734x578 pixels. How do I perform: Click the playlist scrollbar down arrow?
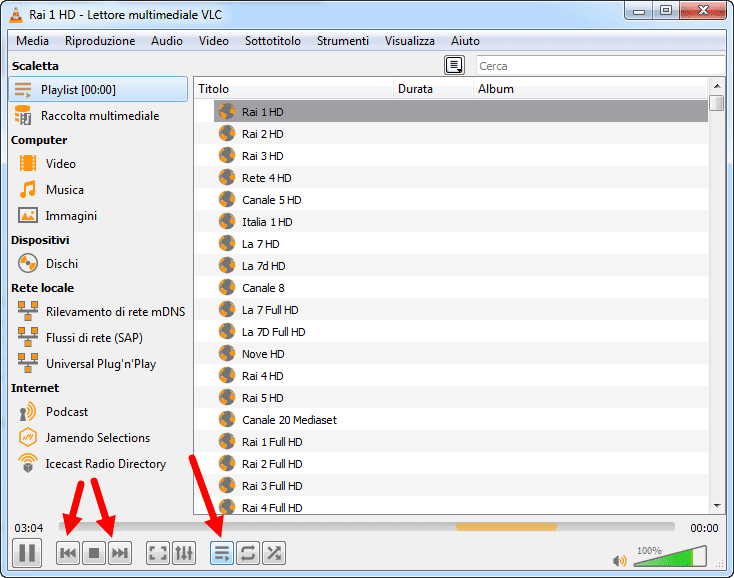(x=717, y=505)
